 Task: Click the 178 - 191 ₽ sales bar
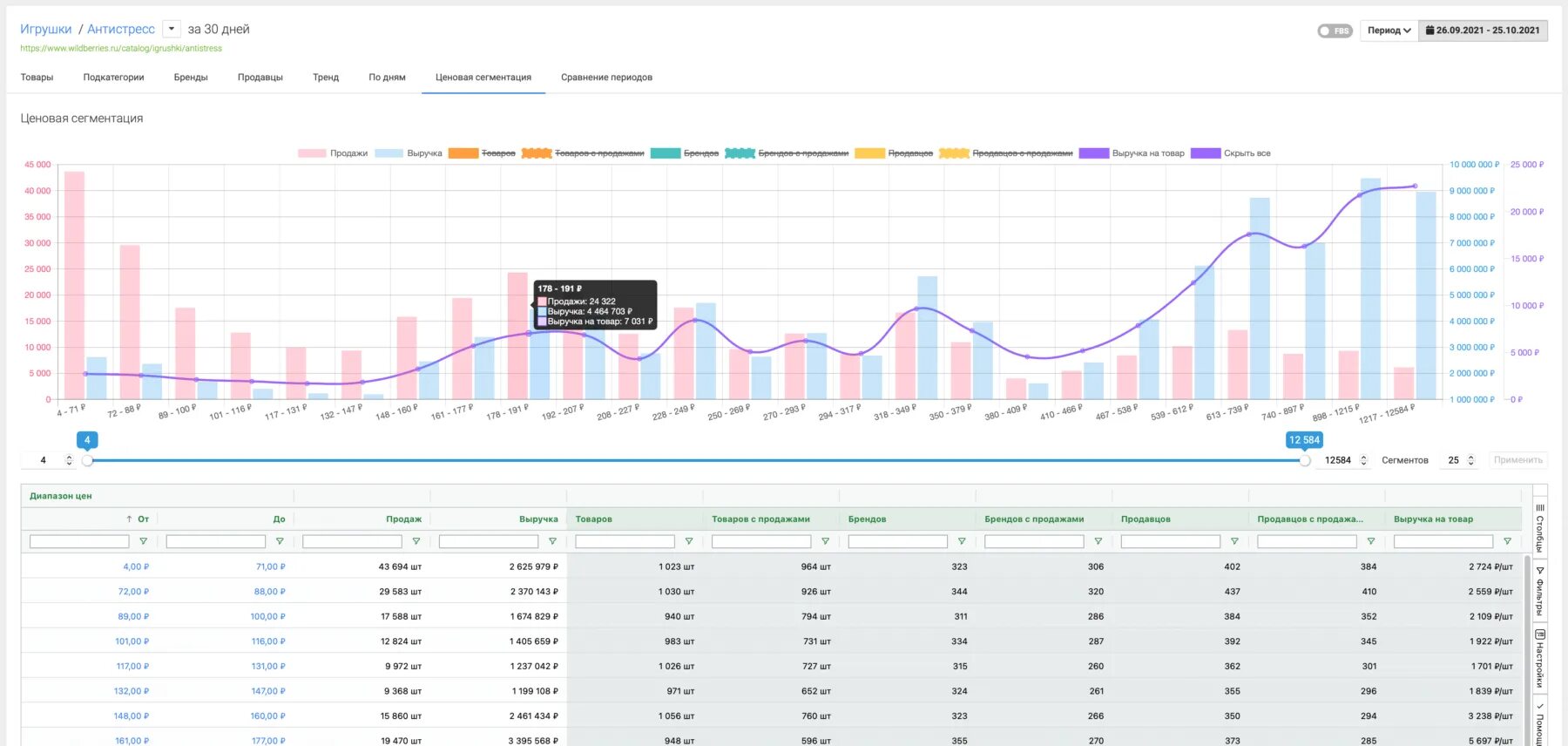[517, 336]
